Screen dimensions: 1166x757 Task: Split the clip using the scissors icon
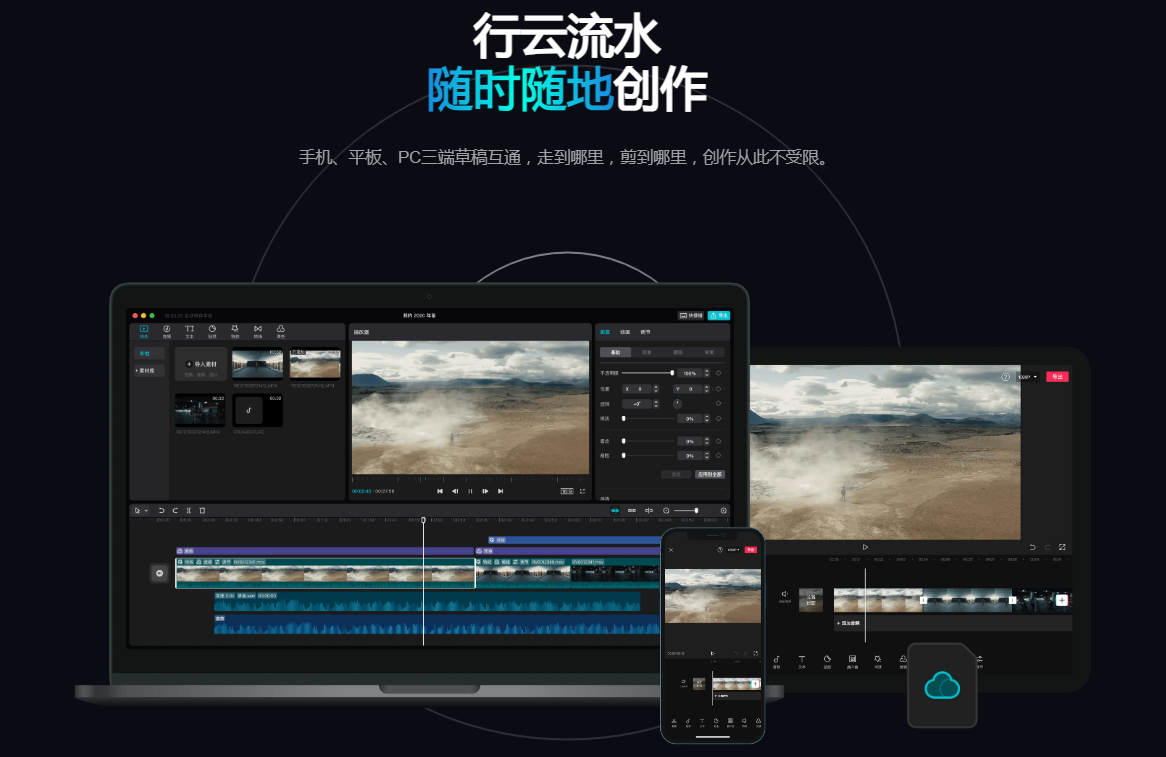(x=190, y=509)
